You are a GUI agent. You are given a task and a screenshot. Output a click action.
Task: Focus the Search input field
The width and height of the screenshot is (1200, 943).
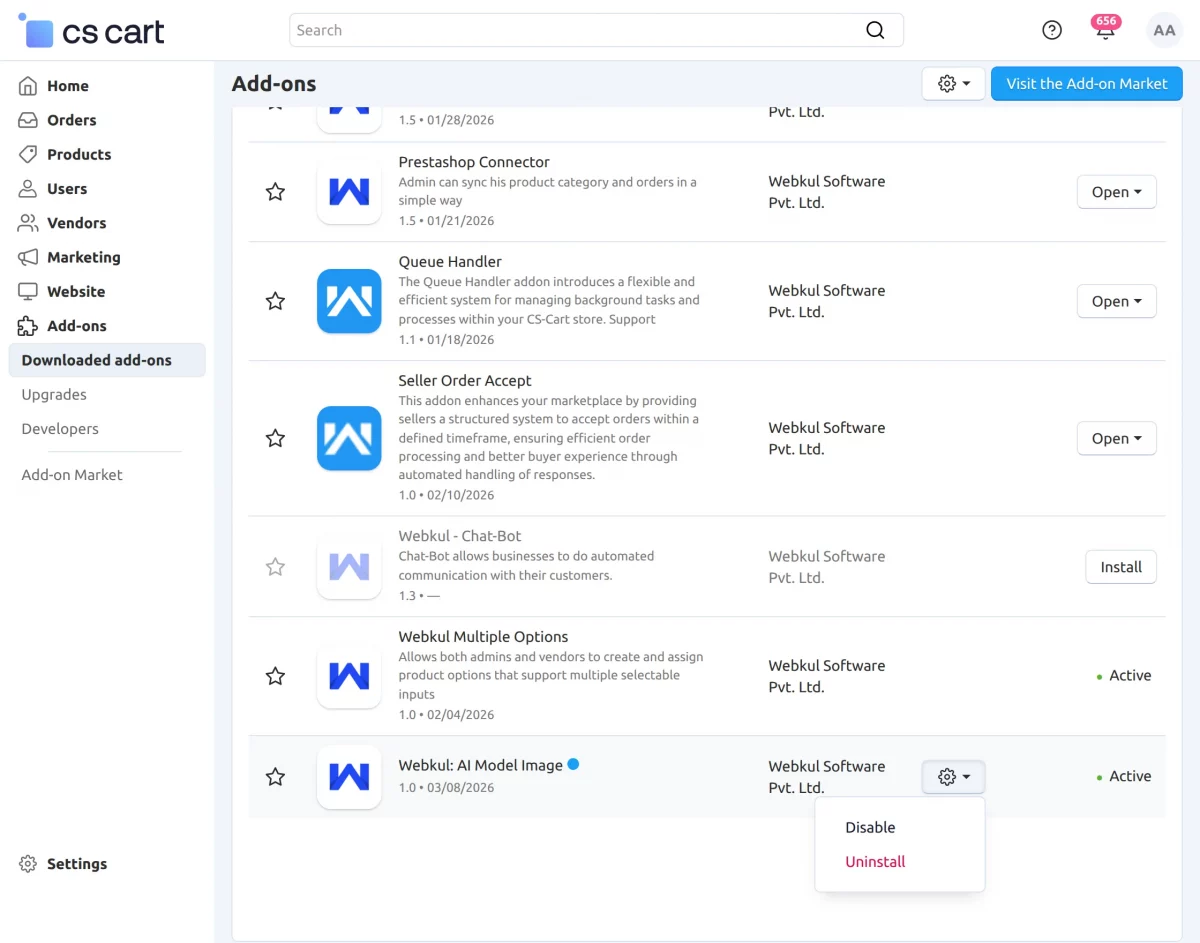pos(596,30)
